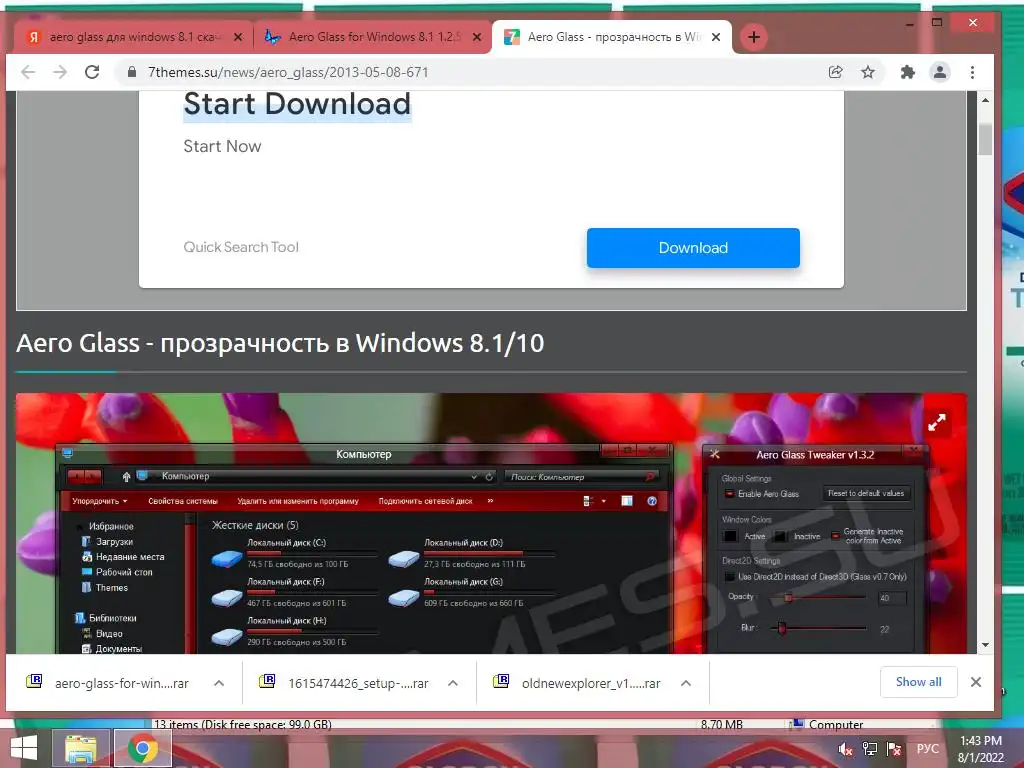Go back with the browser back arrow
This screenshot has width=1024, height=768.
click(x=28, y=72)
